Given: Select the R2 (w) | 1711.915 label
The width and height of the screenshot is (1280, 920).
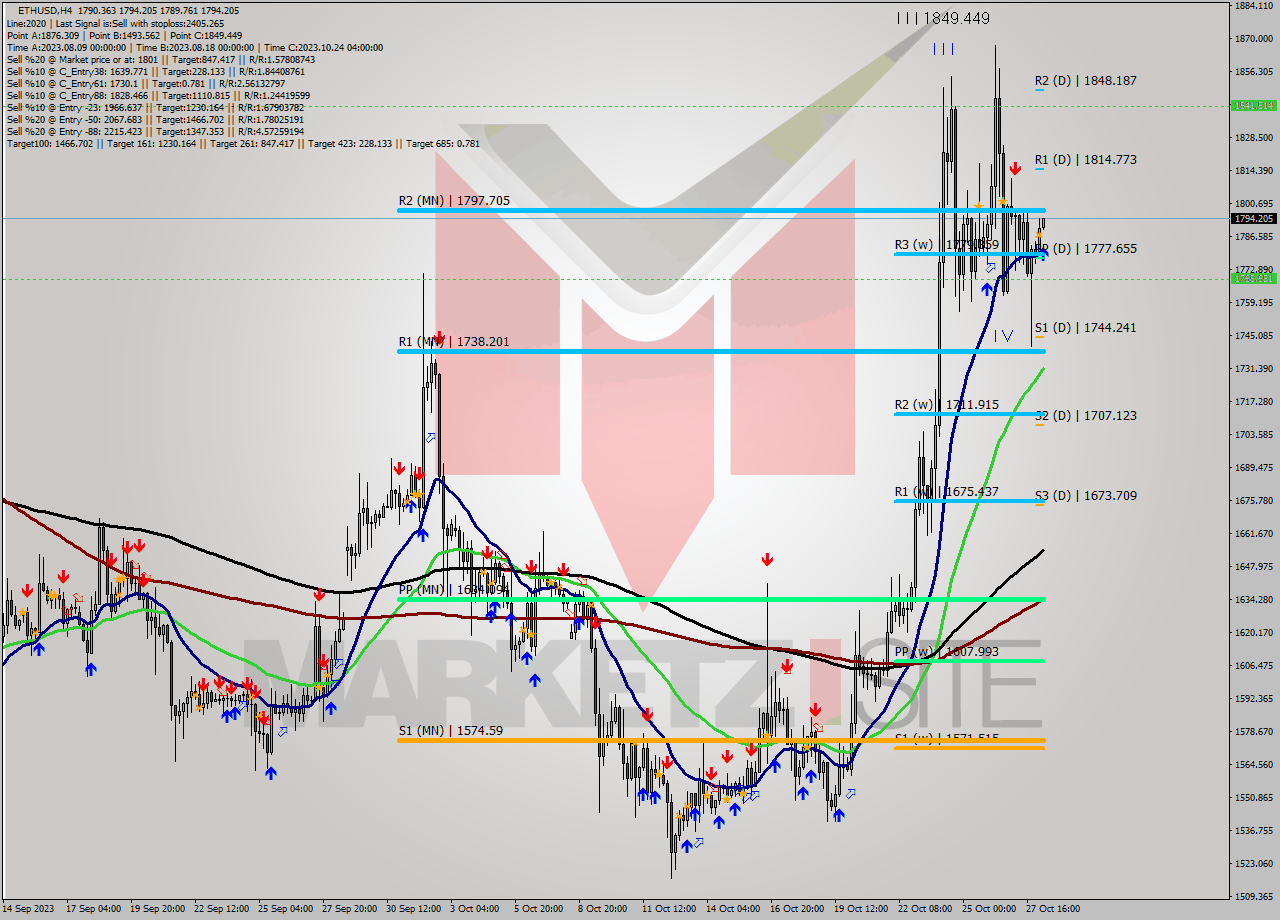Looking at the screenshot, I should point(947,404).
